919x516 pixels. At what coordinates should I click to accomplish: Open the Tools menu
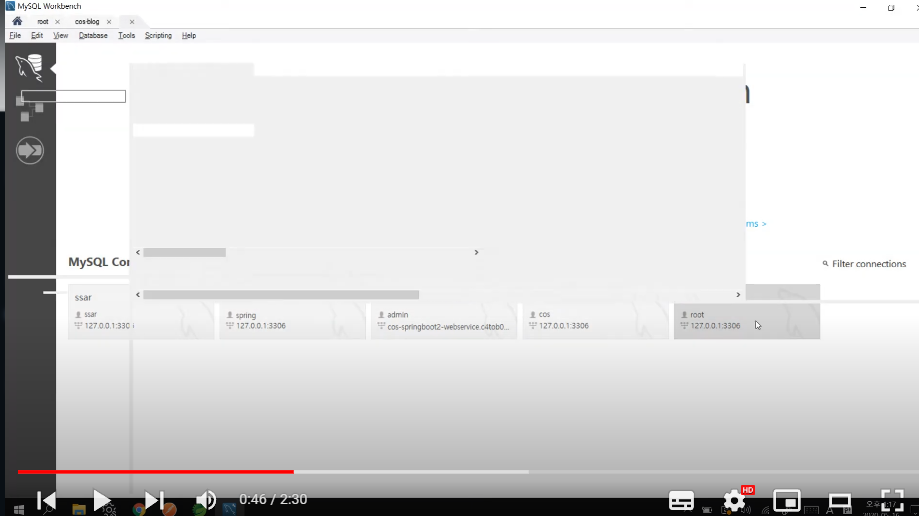[x=127, y=36]
